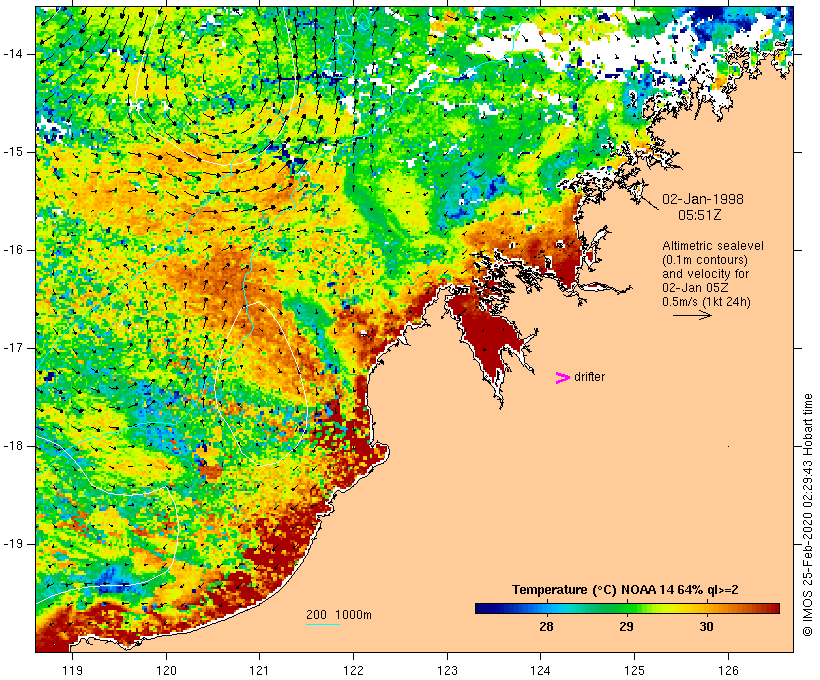The width and height of the screenshot is (820, 680).
Task: Click the '29' colorbar tick label
Action: click(x=627, y=627)
